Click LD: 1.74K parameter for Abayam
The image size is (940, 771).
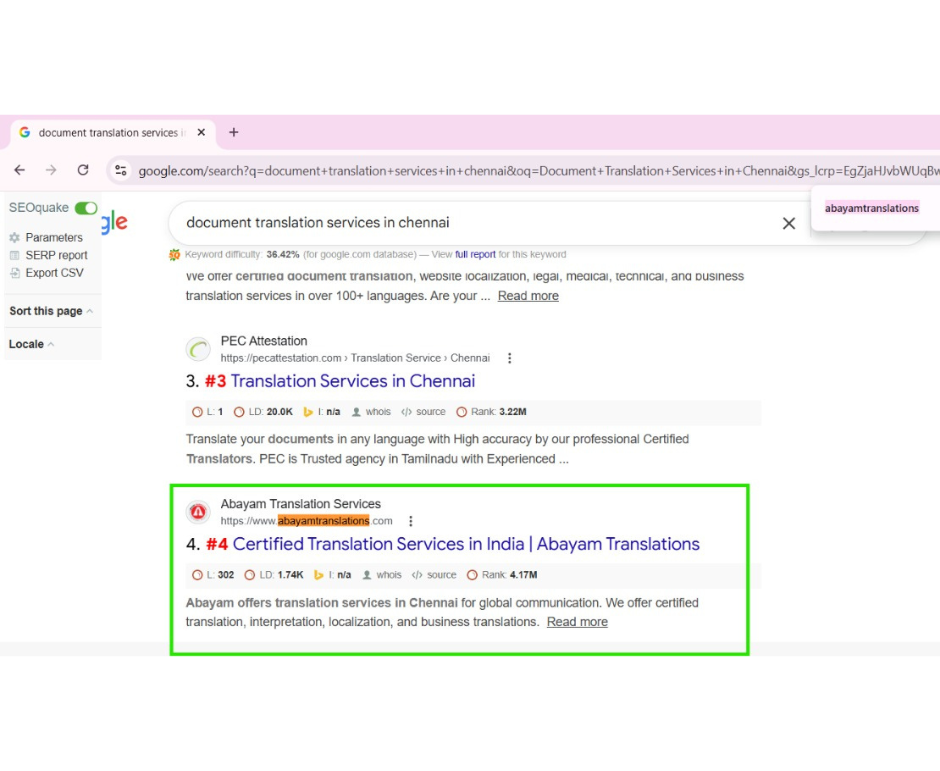pyautogui.click(x=274, y=575)
